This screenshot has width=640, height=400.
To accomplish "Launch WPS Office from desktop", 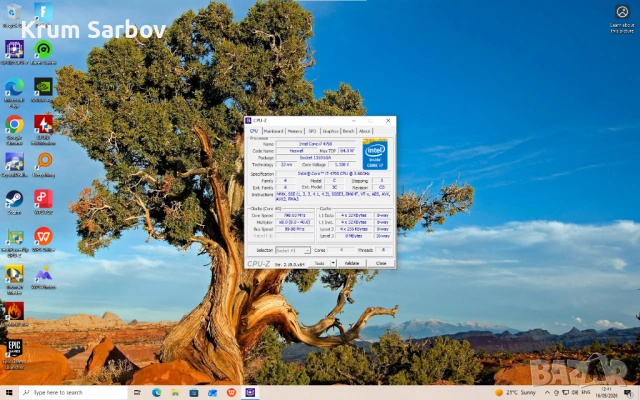I will (x=43, y=237).
